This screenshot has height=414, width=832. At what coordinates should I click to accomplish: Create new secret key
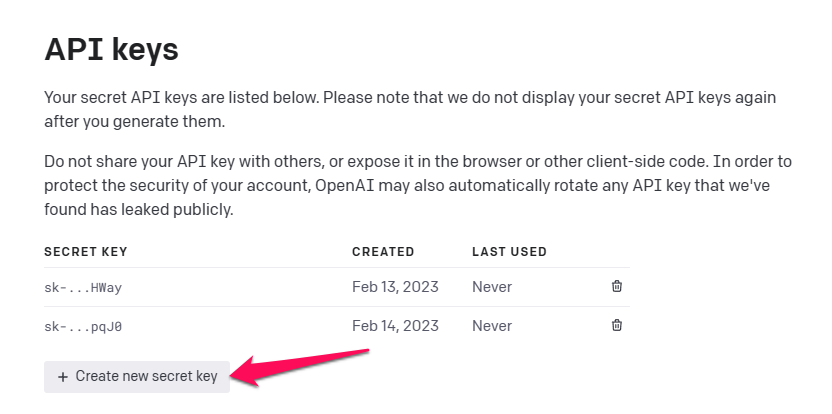(x=137, y=377)
